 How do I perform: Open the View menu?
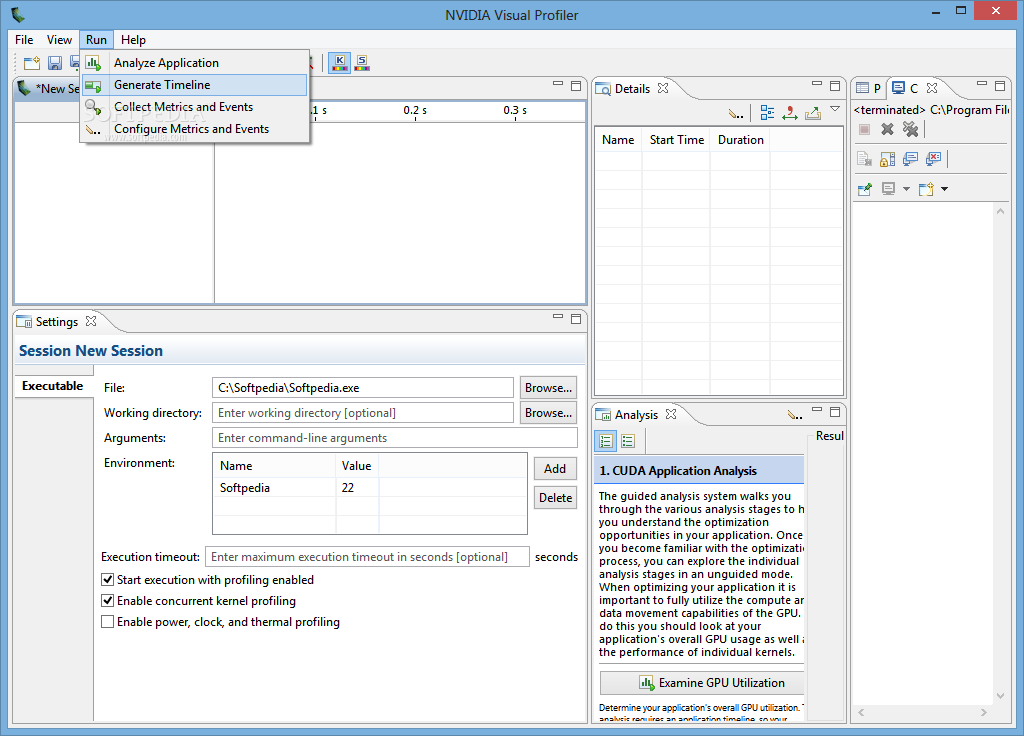point(59,40)
